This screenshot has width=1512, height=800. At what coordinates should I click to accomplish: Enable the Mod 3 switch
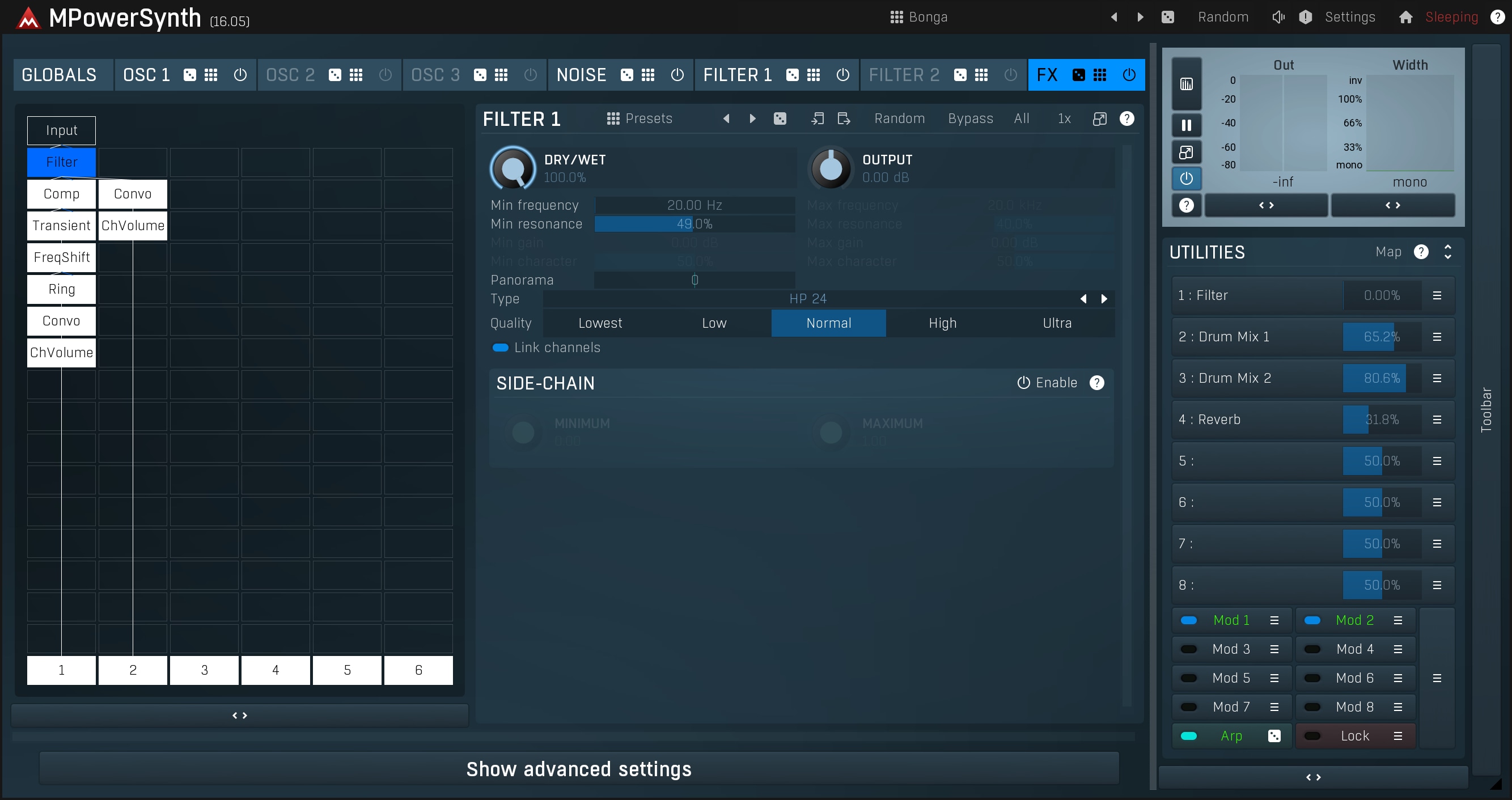(1189, 649)
